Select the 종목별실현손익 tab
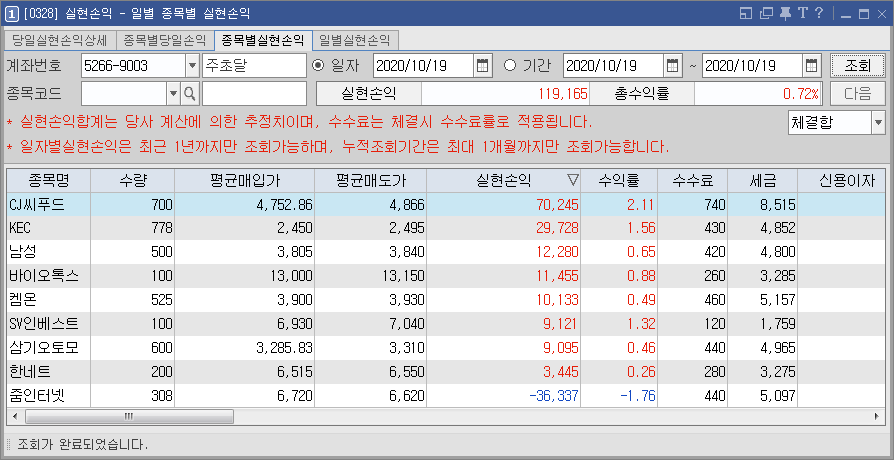This screenshot has width=894, height=460. [x=263, y=40]
